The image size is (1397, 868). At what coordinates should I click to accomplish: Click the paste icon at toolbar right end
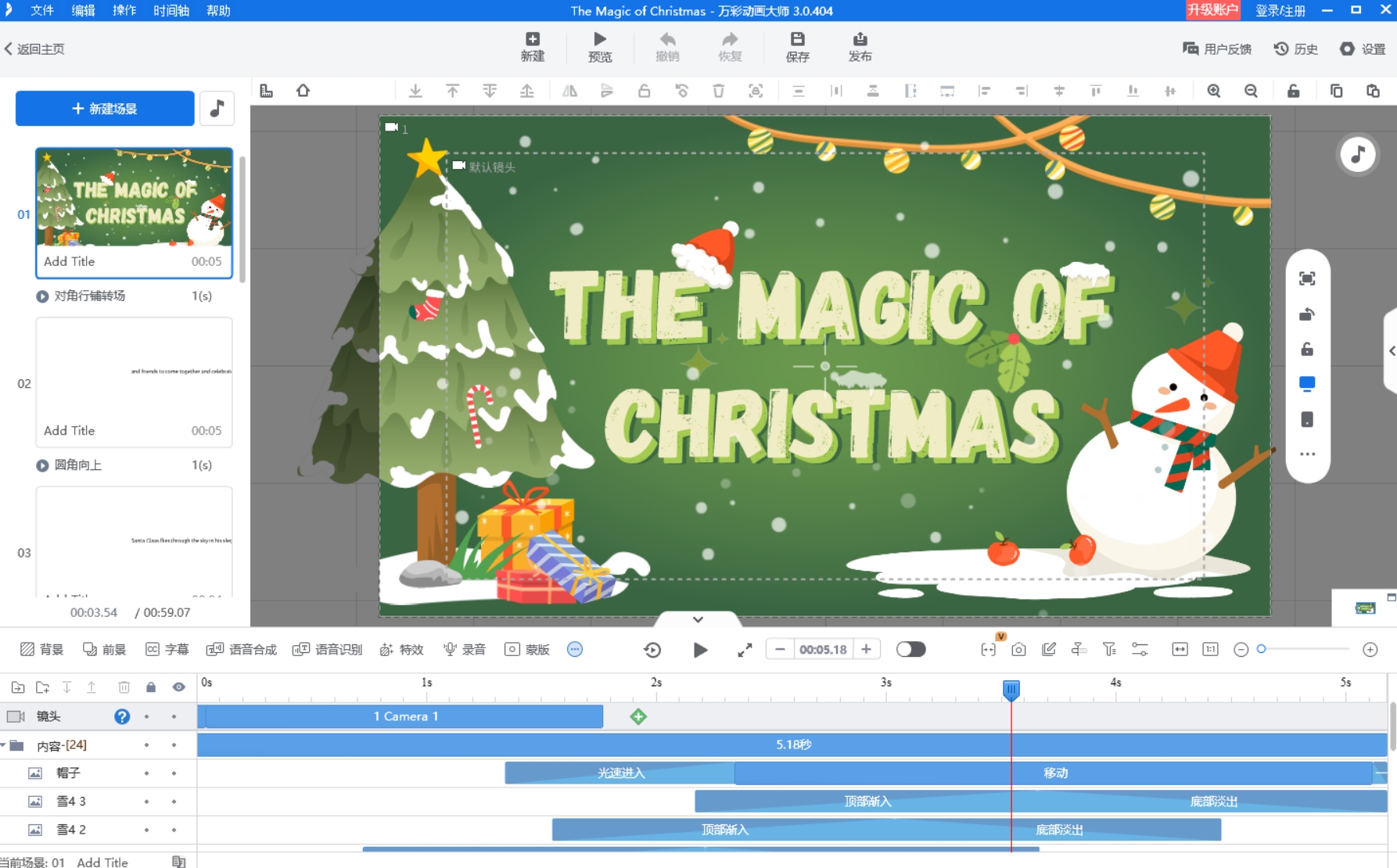pyautogui.click(x=1373, y=91)
